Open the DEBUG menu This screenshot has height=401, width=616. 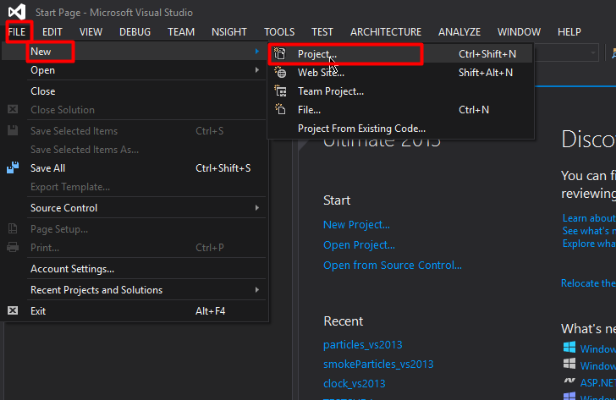(135, 32)
